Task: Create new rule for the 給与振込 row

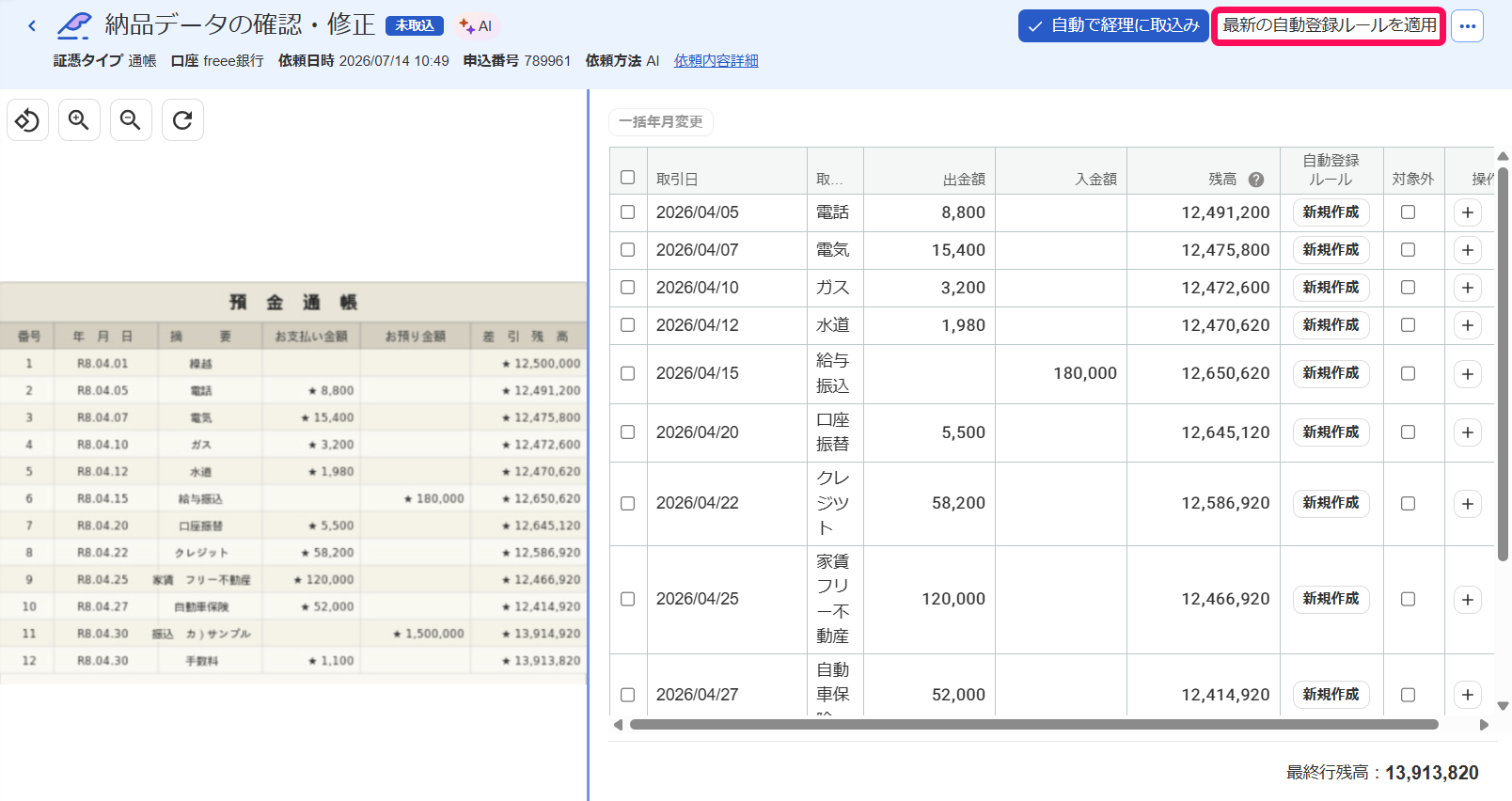Action: 1331,373
